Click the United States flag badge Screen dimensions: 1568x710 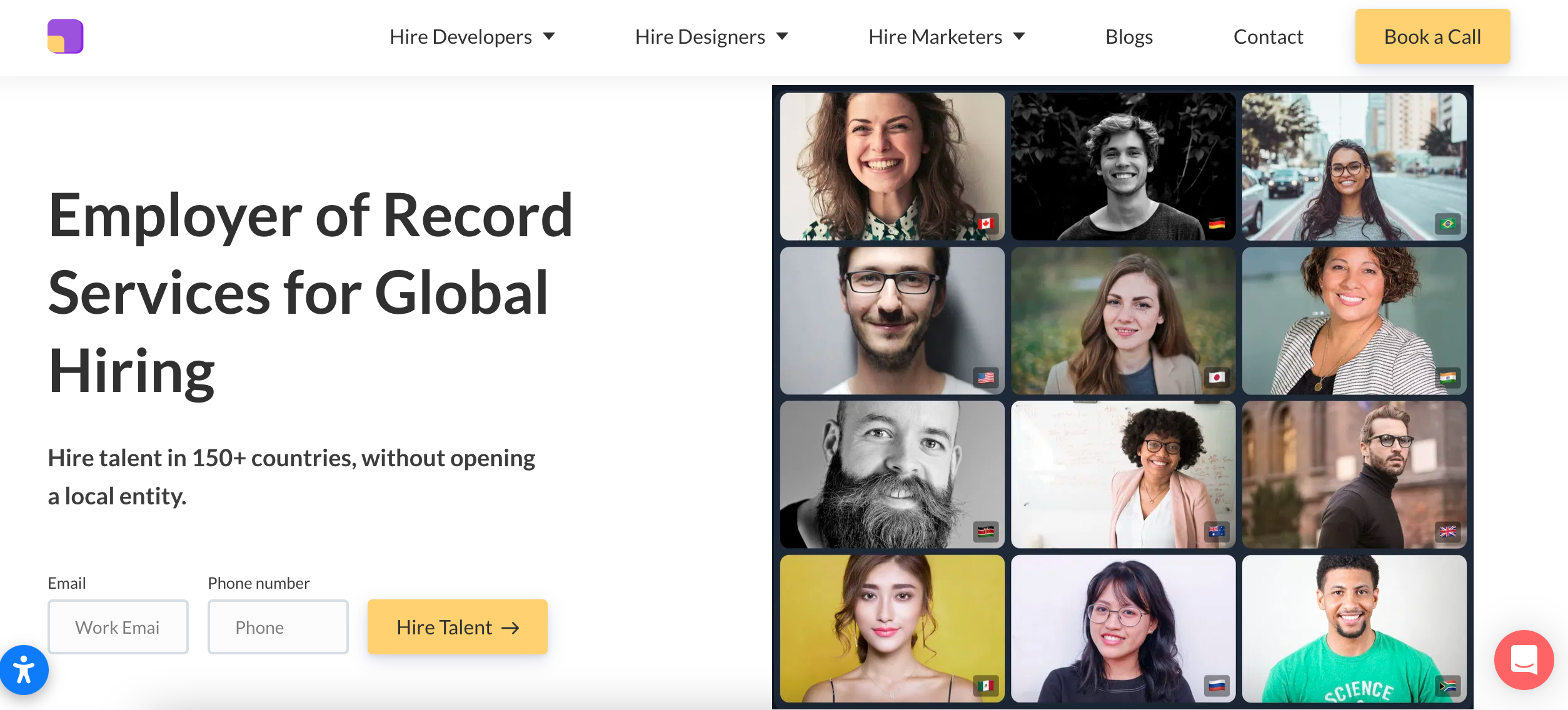coord(986,377)
